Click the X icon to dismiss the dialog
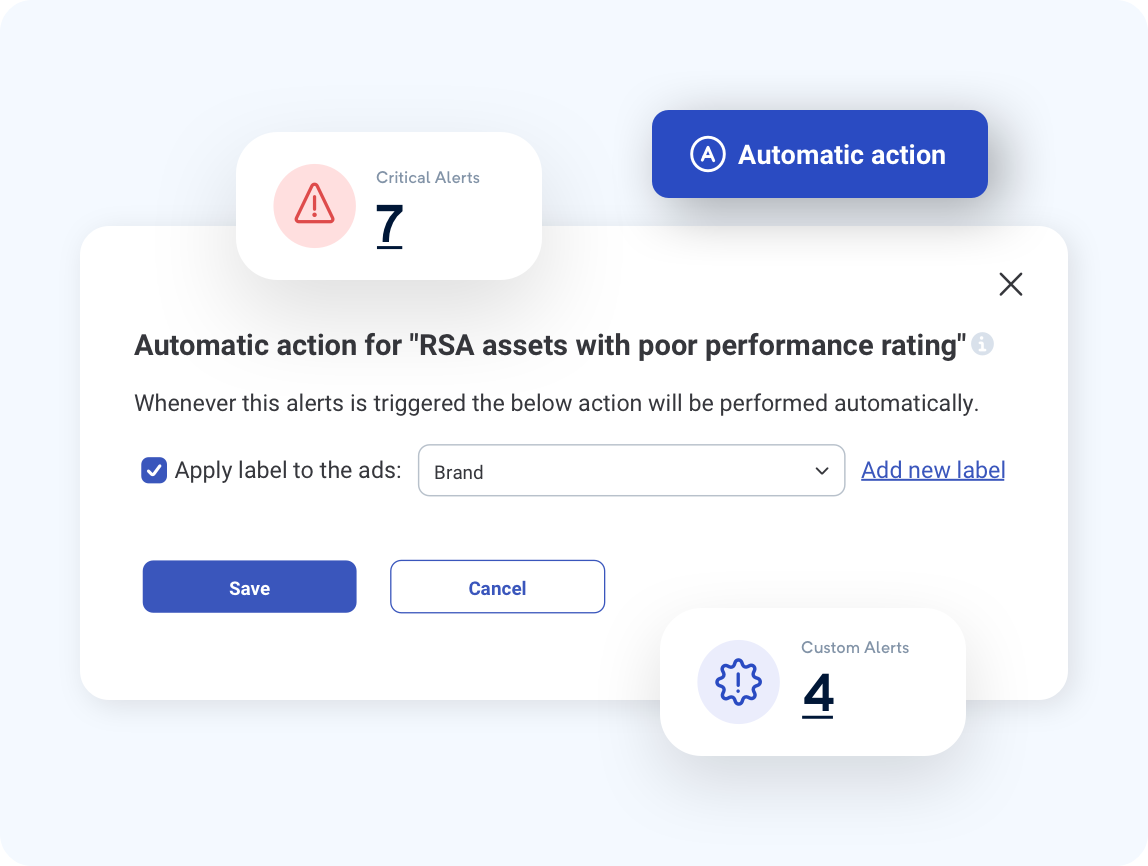Viewport: 1148px width, 866px height. 1010,284
